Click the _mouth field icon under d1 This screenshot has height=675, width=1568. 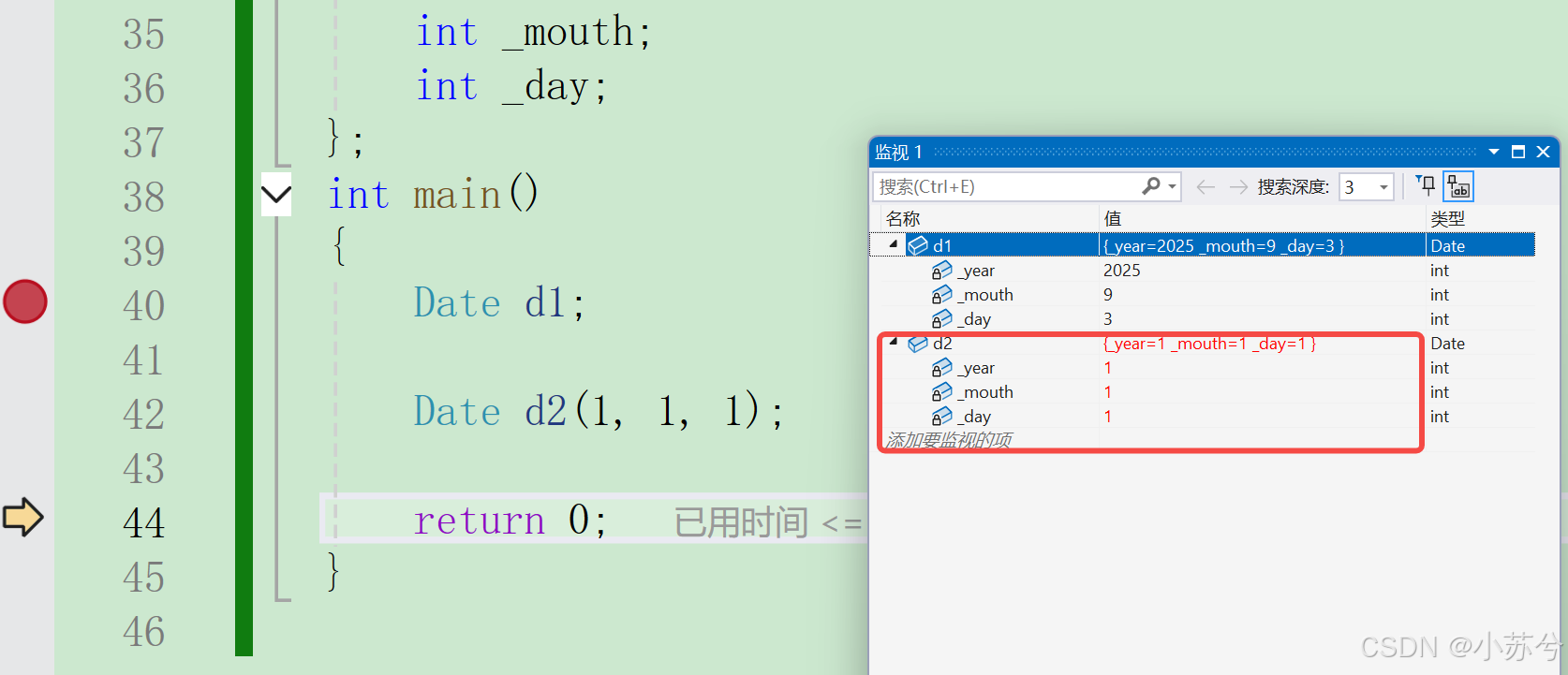[x=941, y=295]
